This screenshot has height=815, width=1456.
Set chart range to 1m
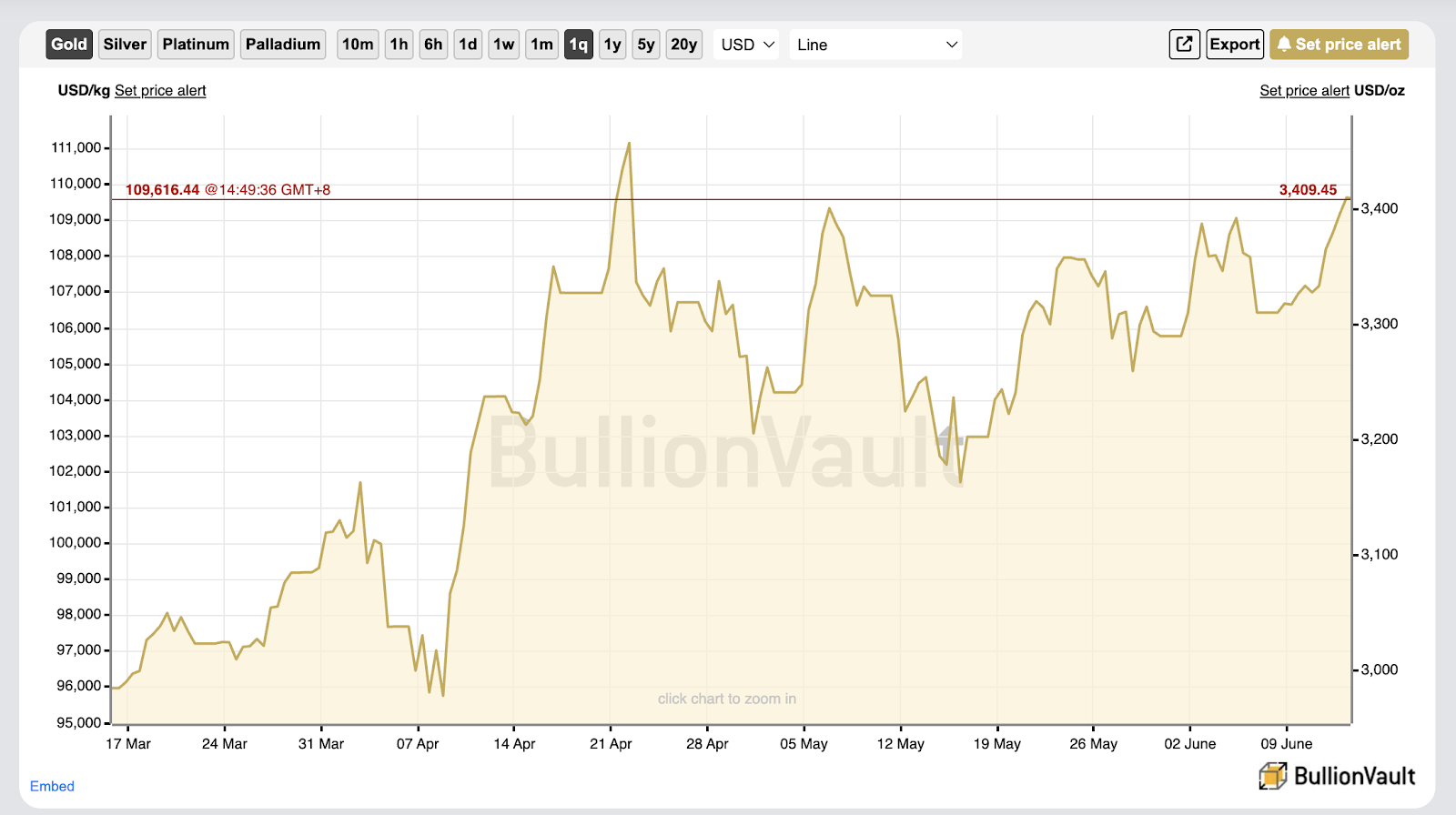(x=541, y=44)
